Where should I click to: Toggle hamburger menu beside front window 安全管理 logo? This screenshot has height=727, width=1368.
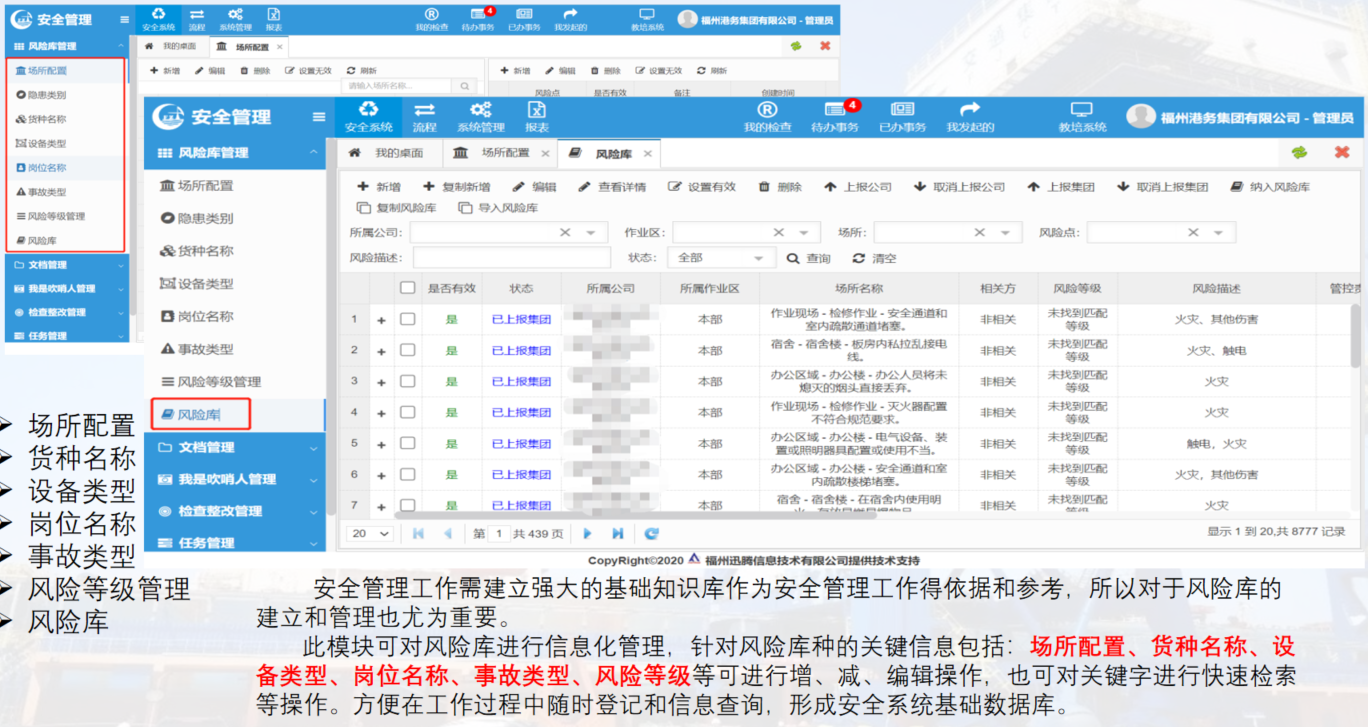[x=319, y=117]
